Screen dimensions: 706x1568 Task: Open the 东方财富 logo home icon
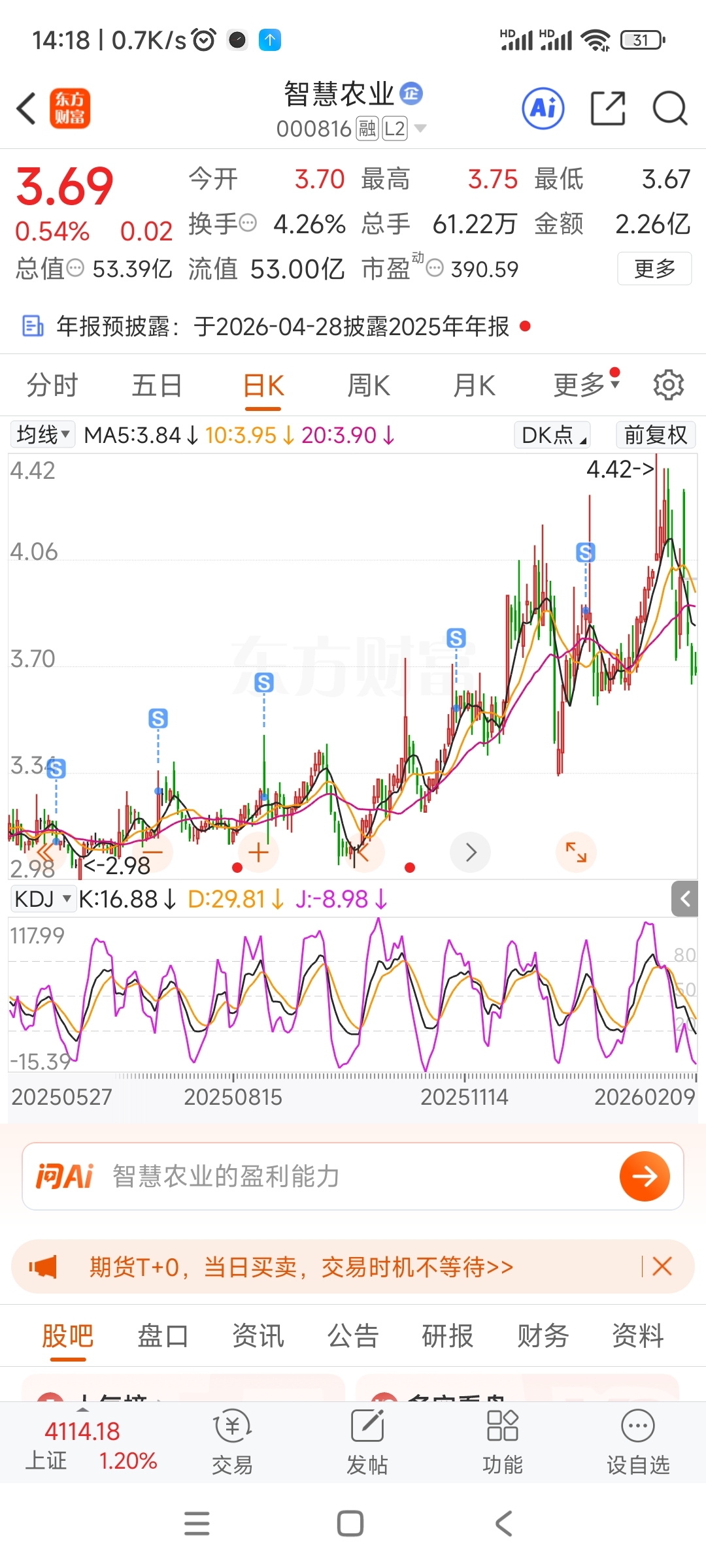[x=70, y=108]
